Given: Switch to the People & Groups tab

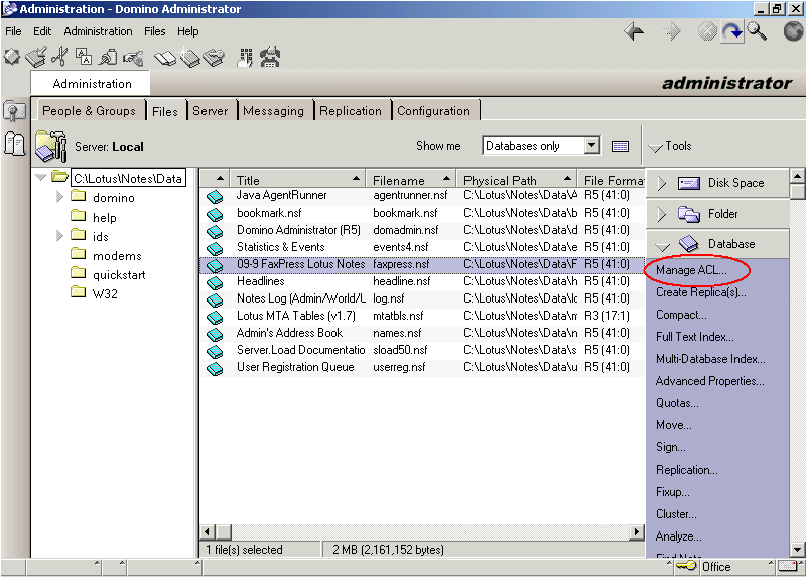Looking at the screenshot, I should [x=89, y=111].
